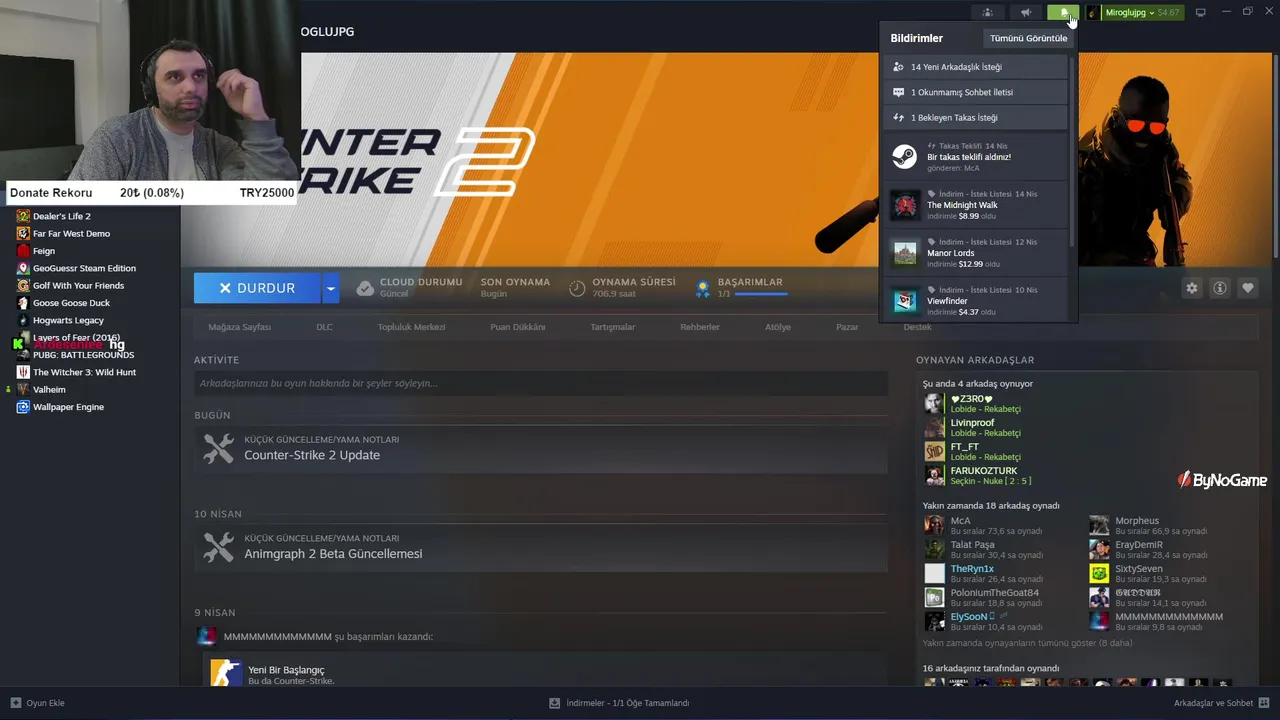Viewport: 1280px width, 720px height.
Task: Open Arkadaşlar ve Sohbet panel
Action: [x=1222, y=703]
